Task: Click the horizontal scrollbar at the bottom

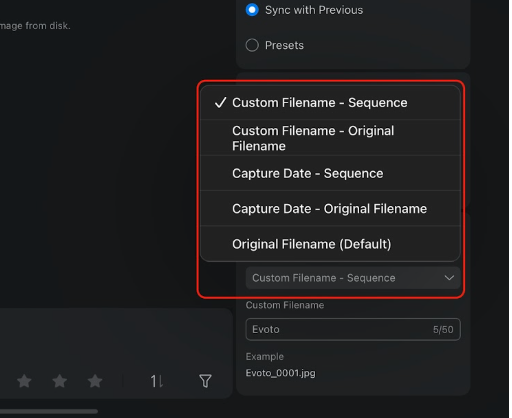Action: pyautogui.click(x=49, y=411)
